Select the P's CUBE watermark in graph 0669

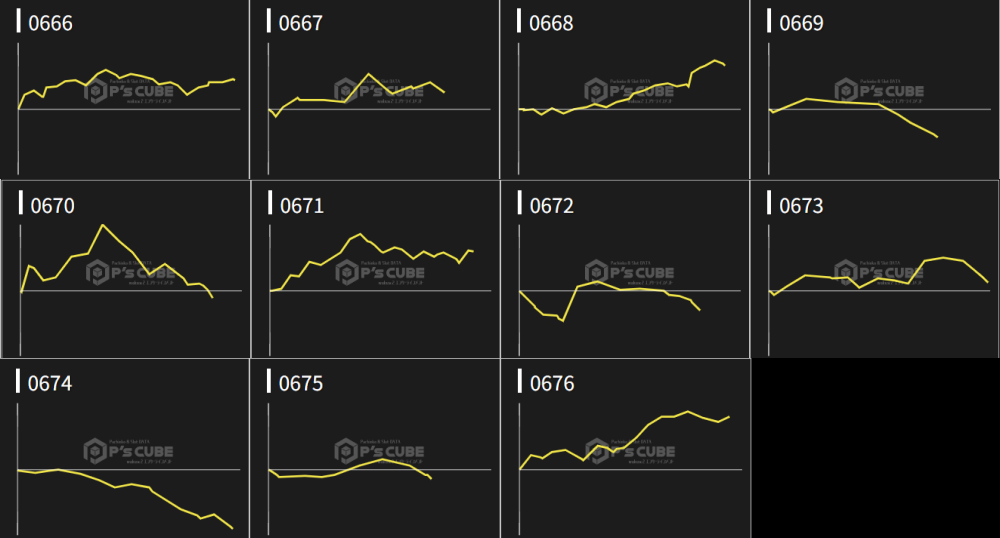pos(879,92)
